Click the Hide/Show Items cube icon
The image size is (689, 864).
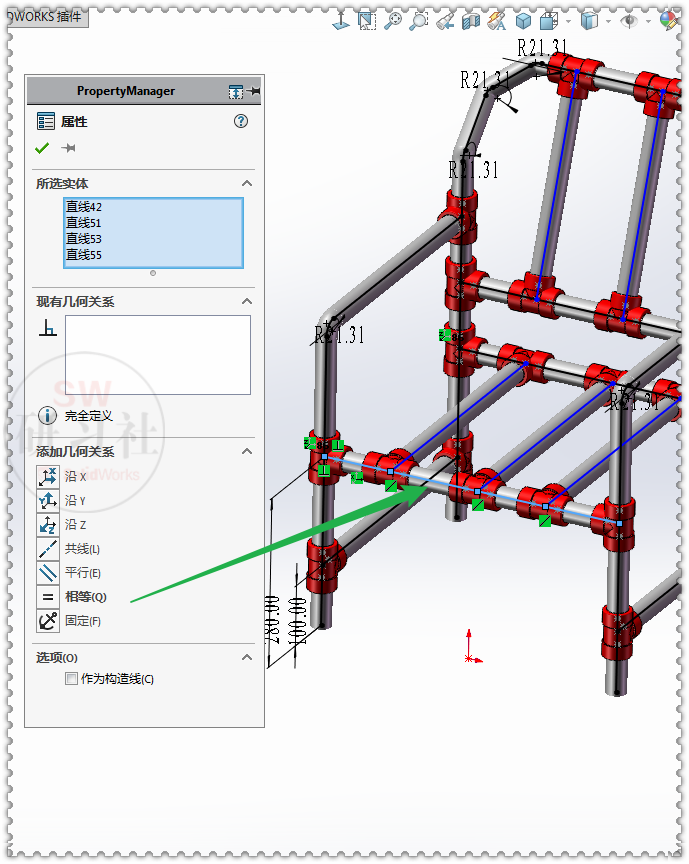[589, 21]
